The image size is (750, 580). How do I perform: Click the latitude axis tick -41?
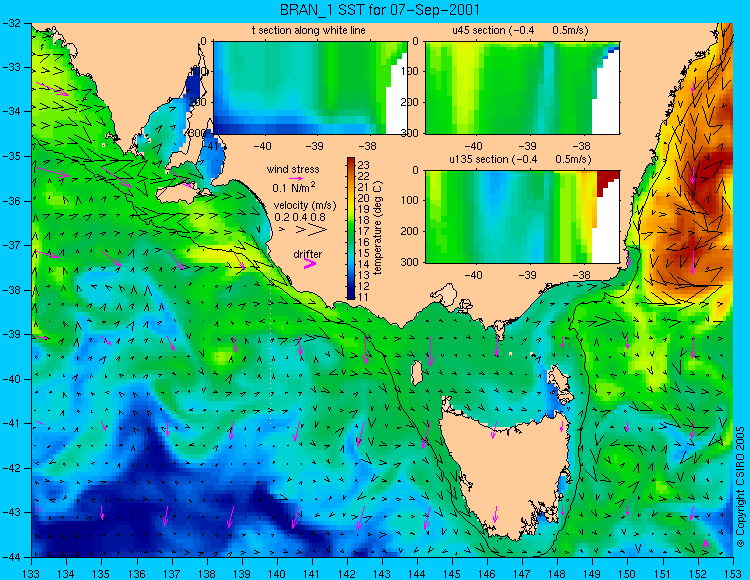pyautogui.click(x=11, y=423)
